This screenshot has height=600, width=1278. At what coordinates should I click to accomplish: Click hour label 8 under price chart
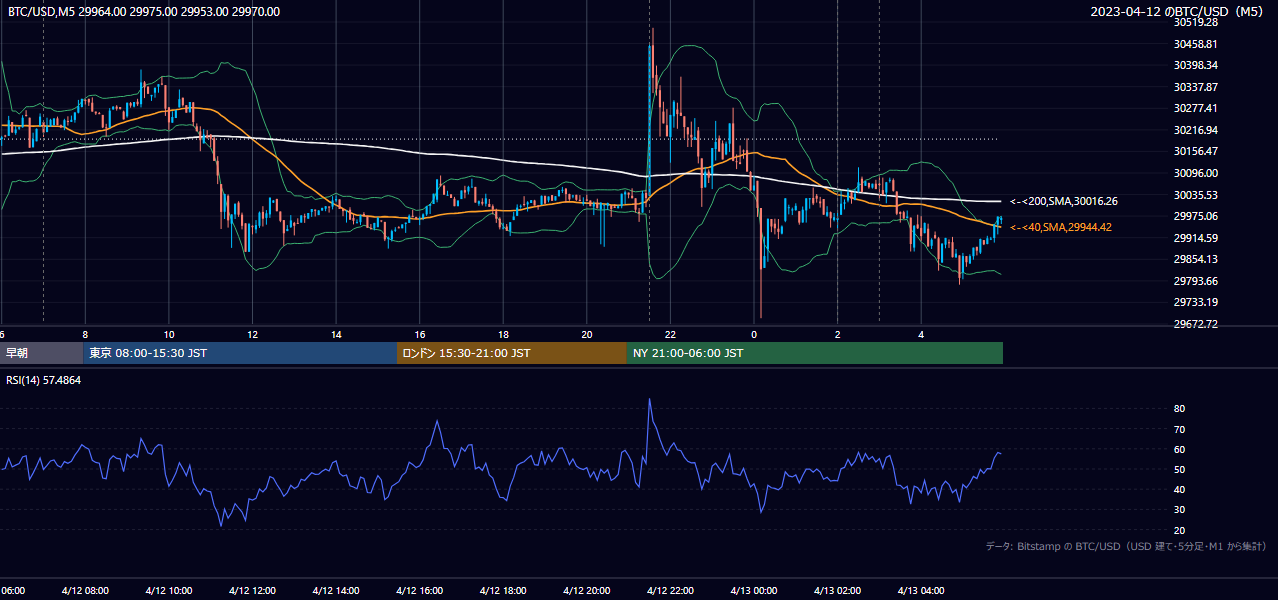coord(85,335)
